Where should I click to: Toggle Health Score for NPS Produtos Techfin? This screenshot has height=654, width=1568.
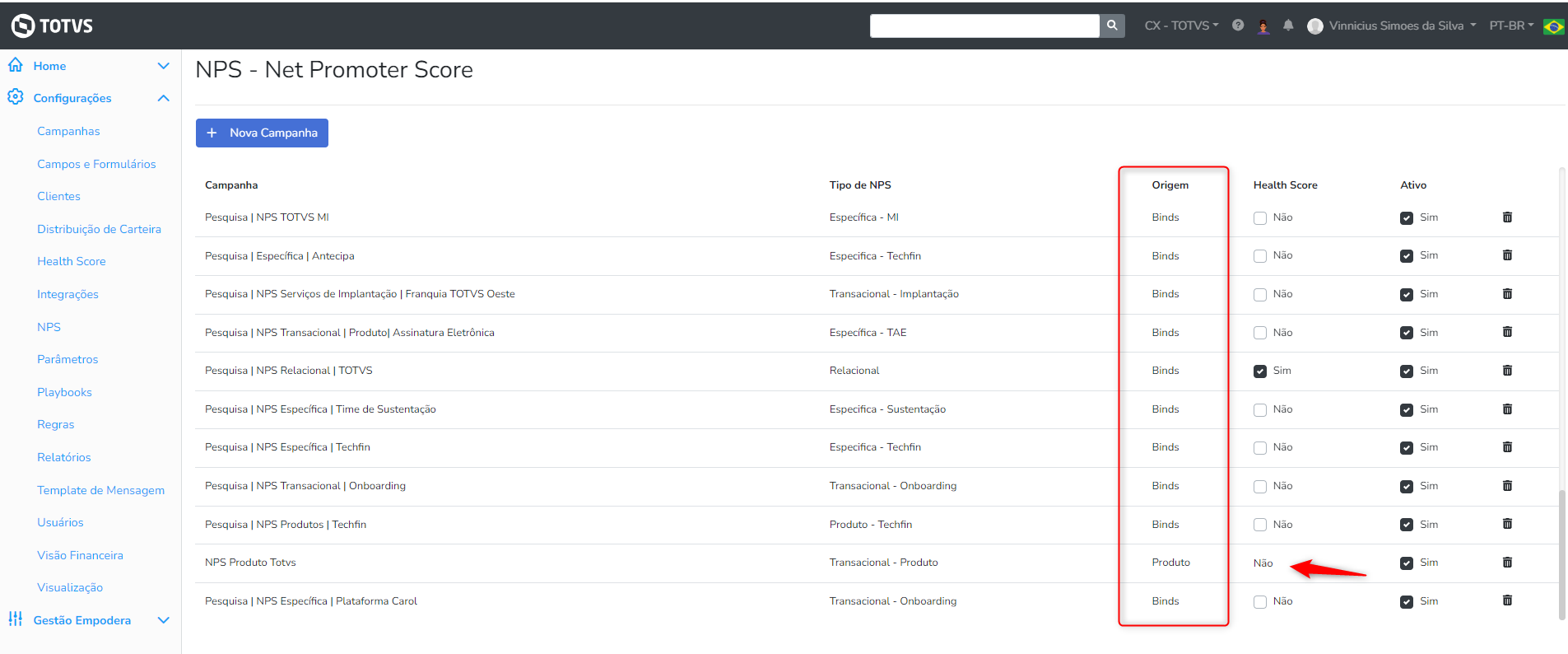click(1260, 525)
